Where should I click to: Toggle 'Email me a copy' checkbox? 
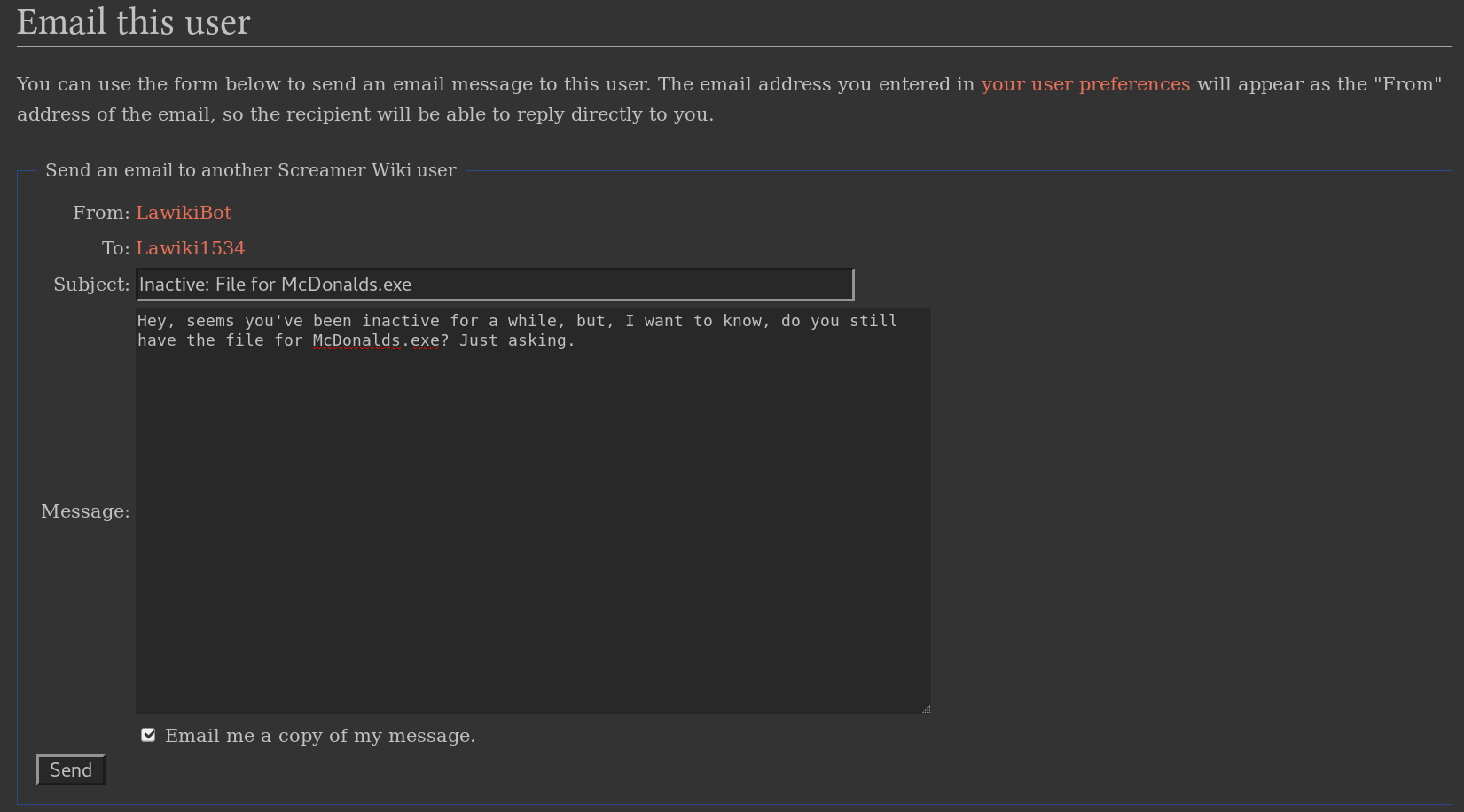148,735
